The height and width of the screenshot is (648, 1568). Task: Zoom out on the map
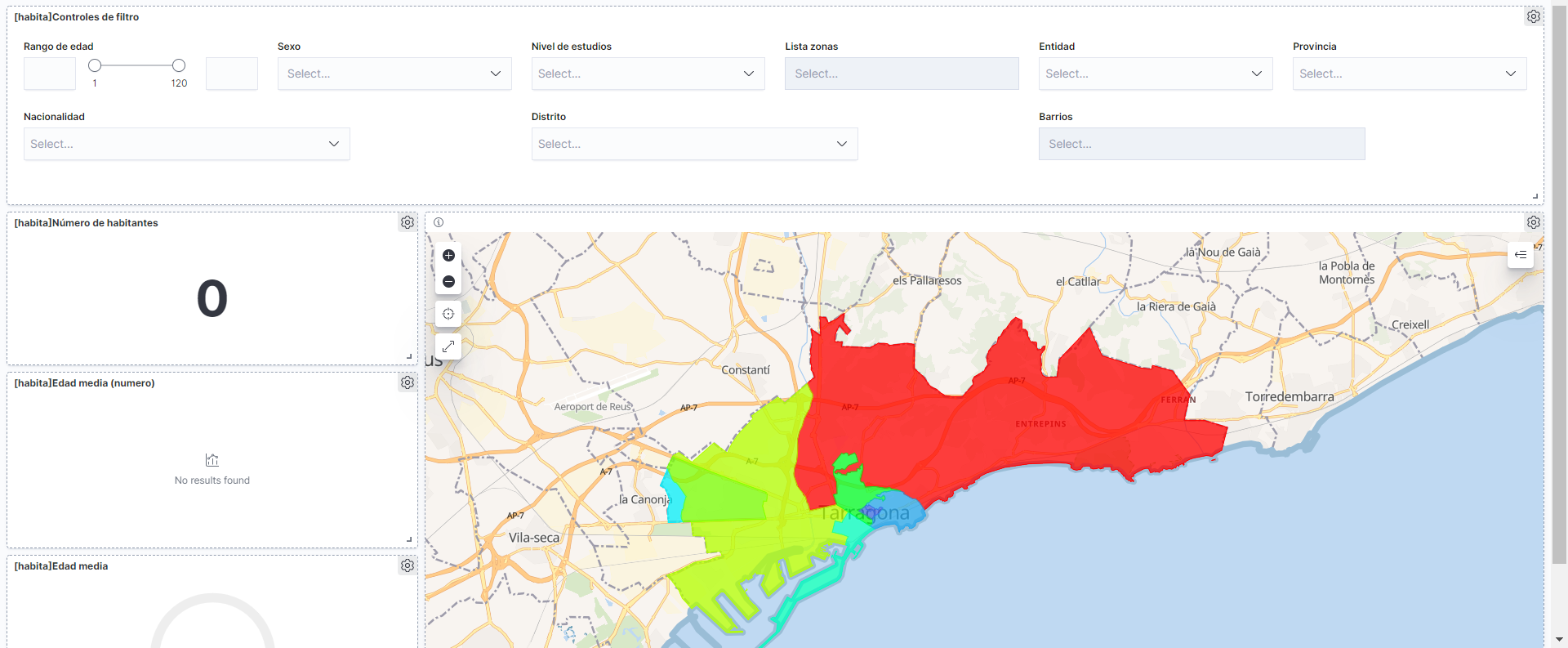448,282
